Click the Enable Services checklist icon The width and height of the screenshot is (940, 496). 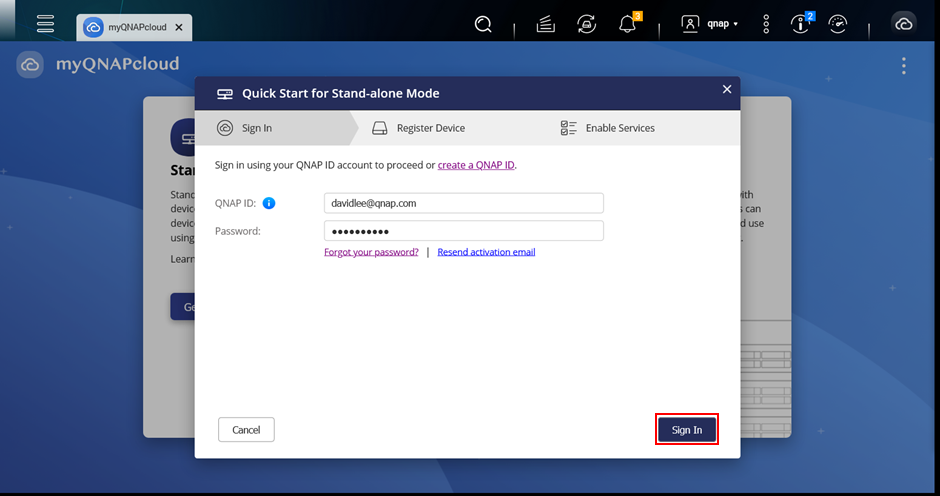568,128
